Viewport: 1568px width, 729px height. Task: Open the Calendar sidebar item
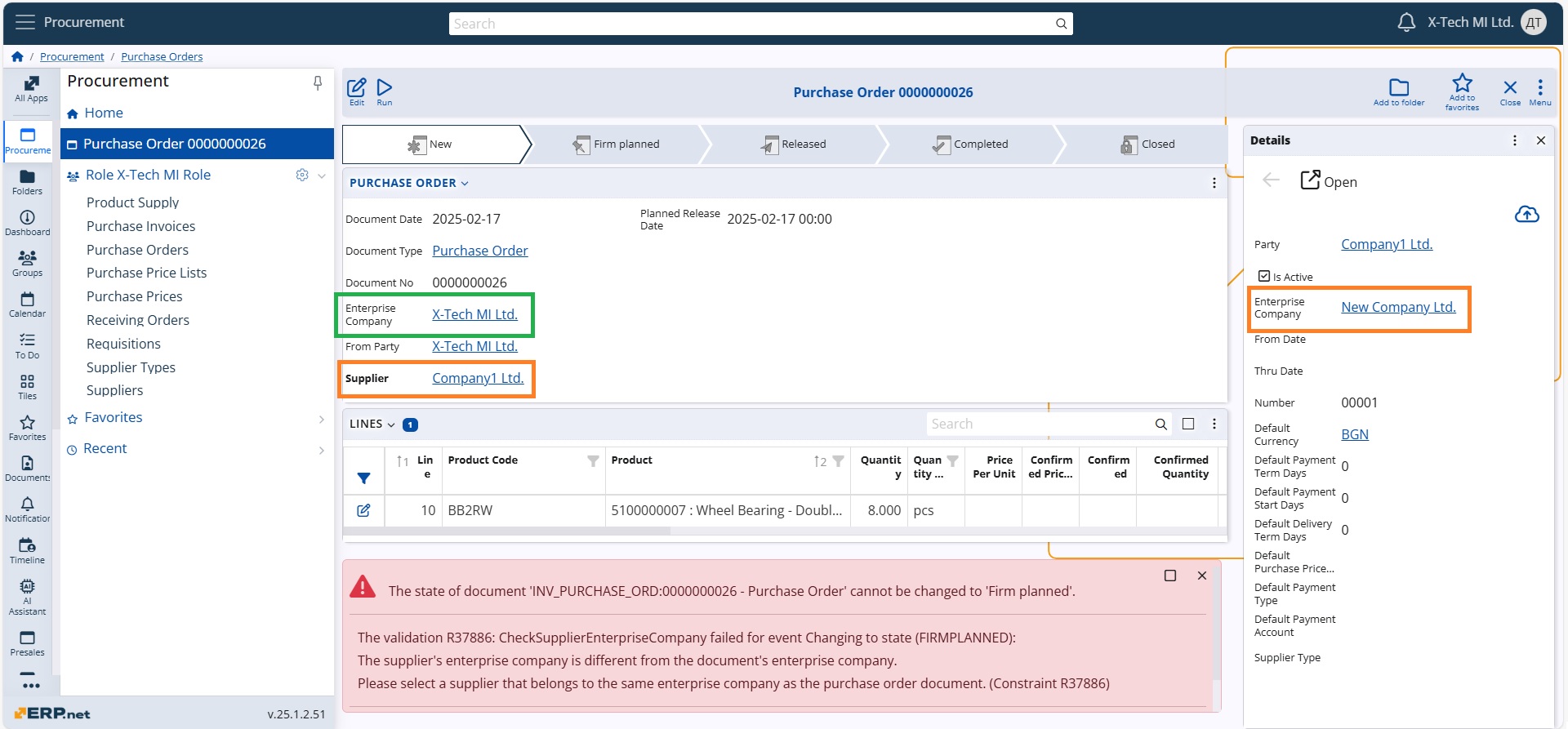coord(27,304)
